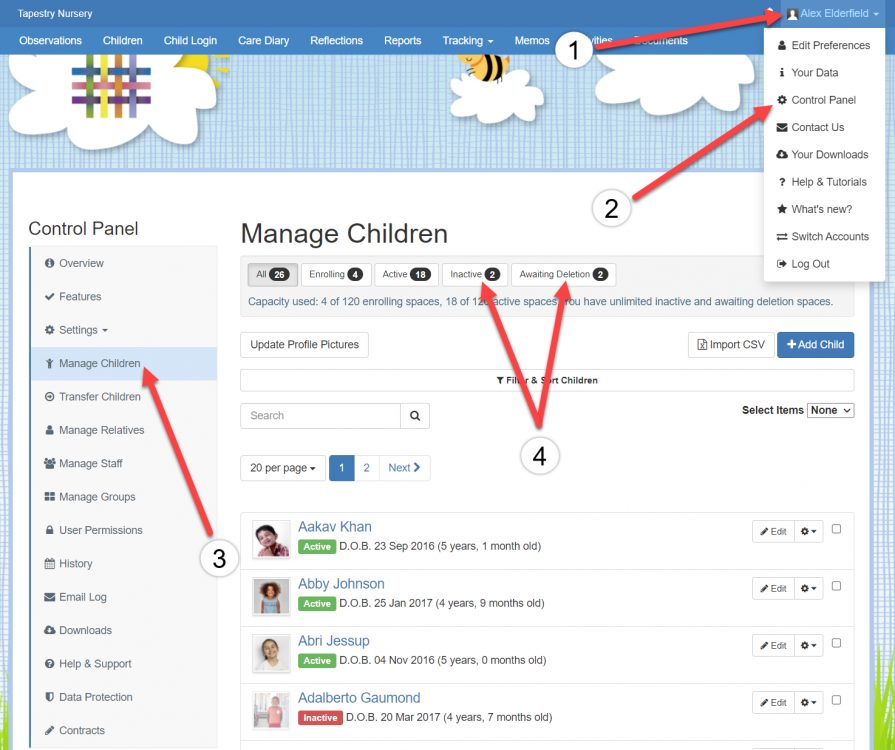Tick the checkbox for Adalberto Gaumond
Screen dimensions: 895x750
(x=836, y=700)
